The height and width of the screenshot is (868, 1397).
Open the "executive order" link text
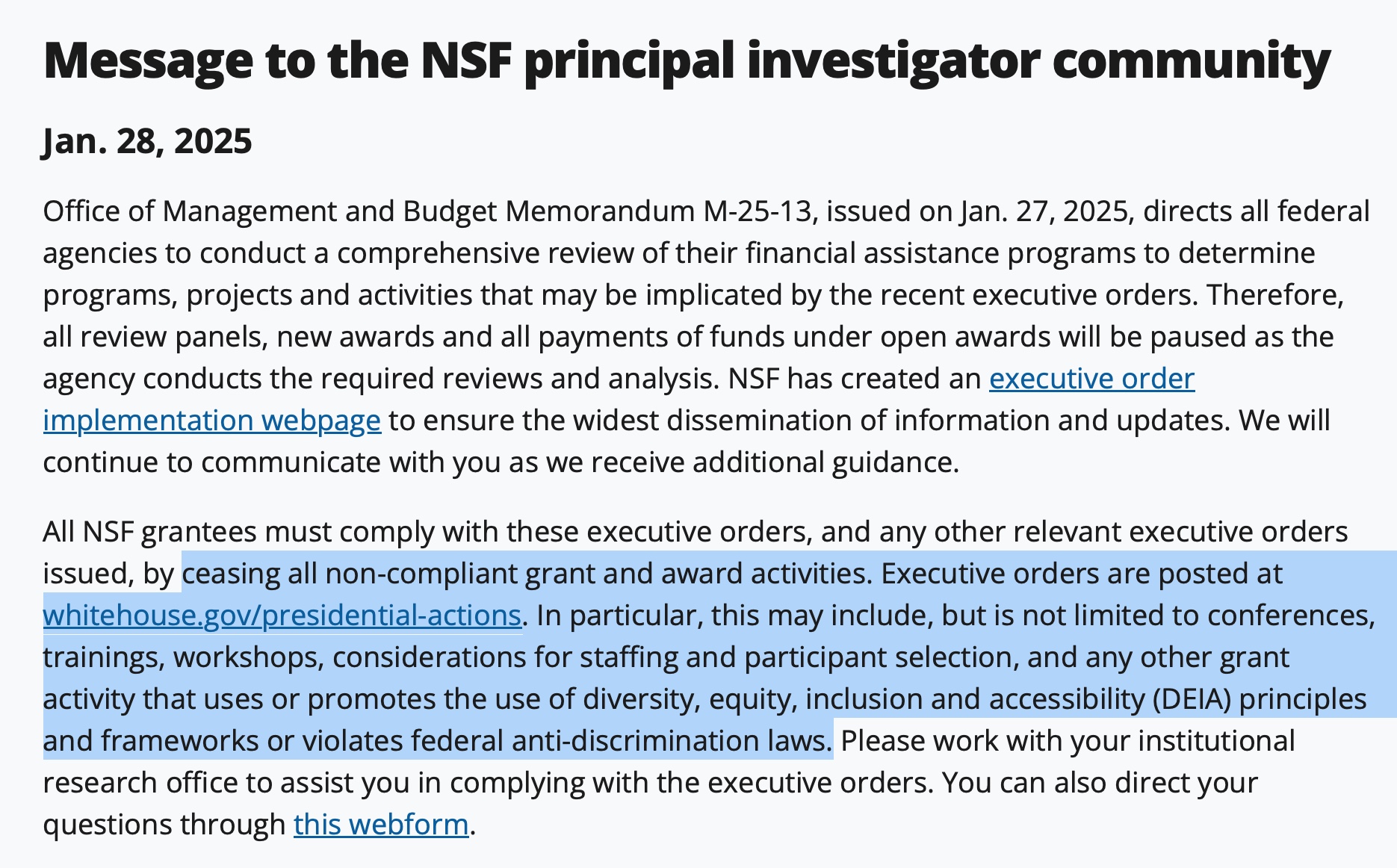(x=1091, y=379)
